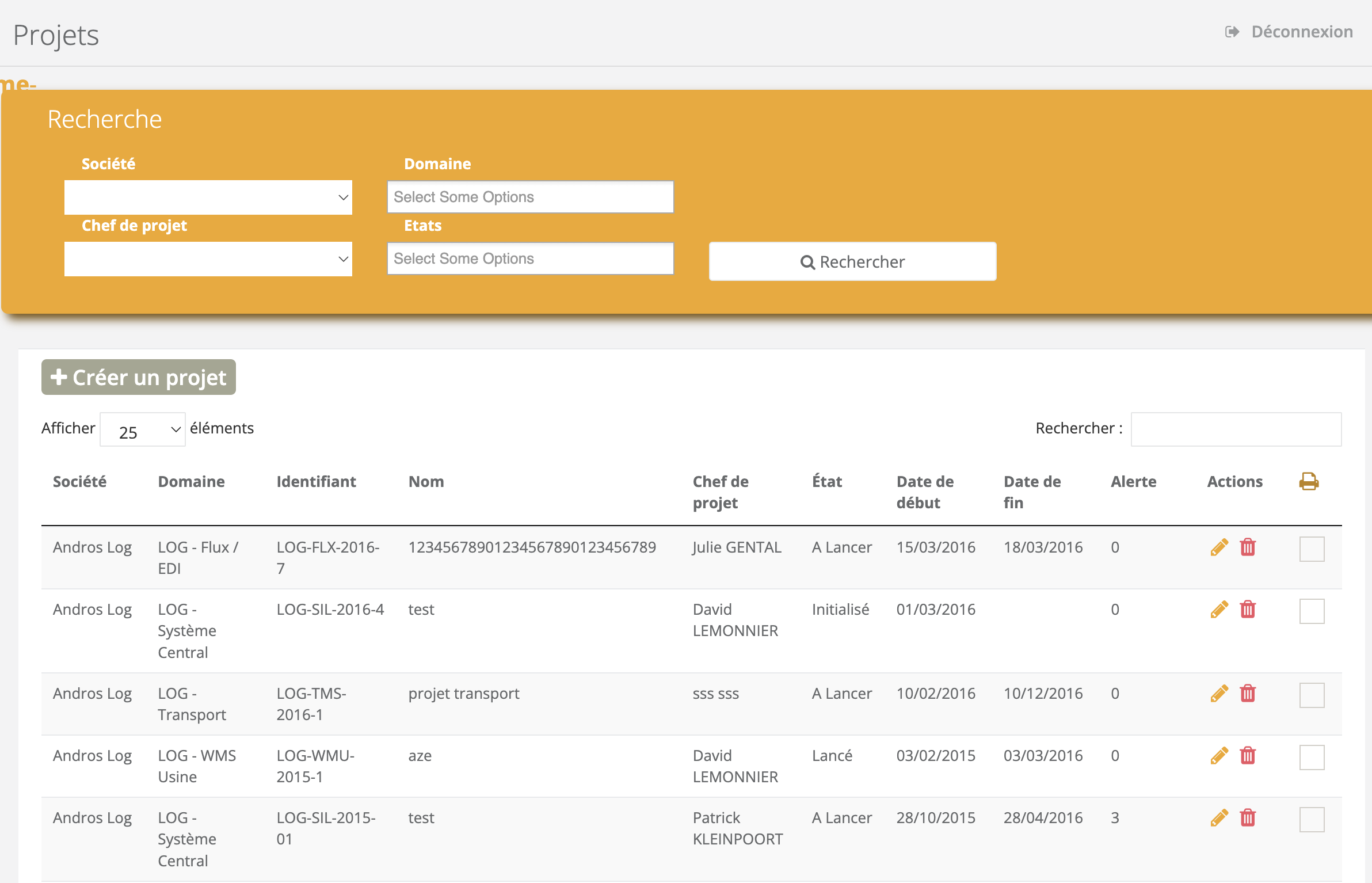1372x883 pixels.
Task: Click the sss sss project manager cell
Action: tap(715, 694)
